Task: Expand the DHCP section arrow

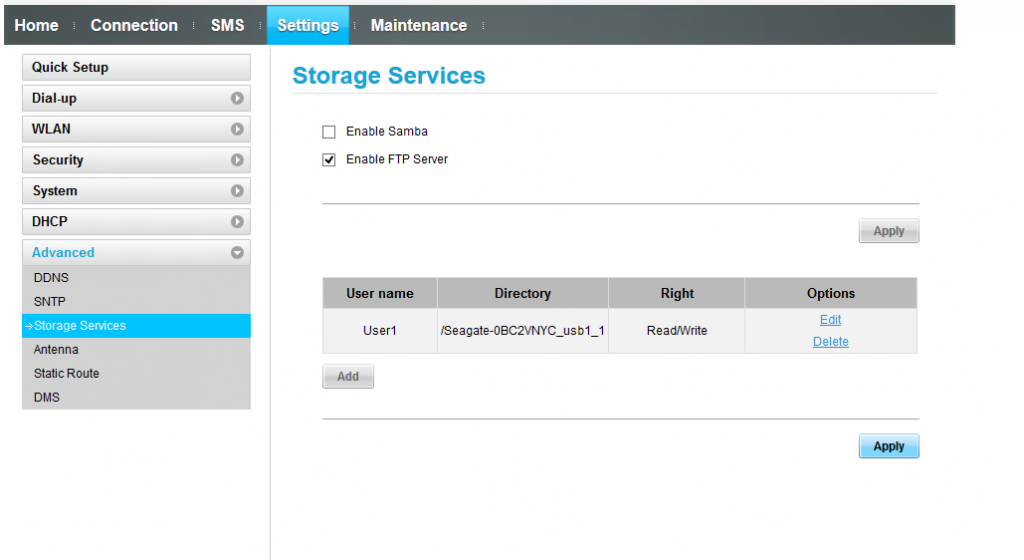Action: (237, 222)
